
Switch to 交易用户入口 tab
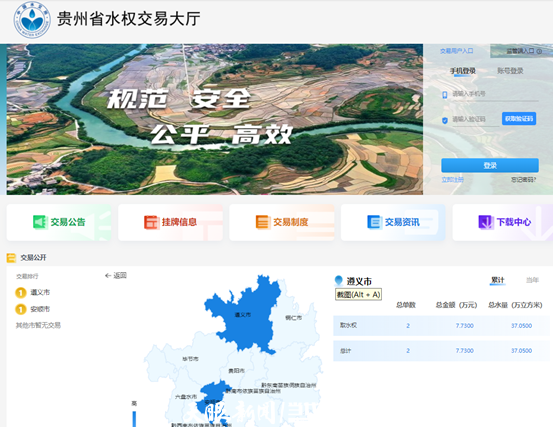coord(456,51)
